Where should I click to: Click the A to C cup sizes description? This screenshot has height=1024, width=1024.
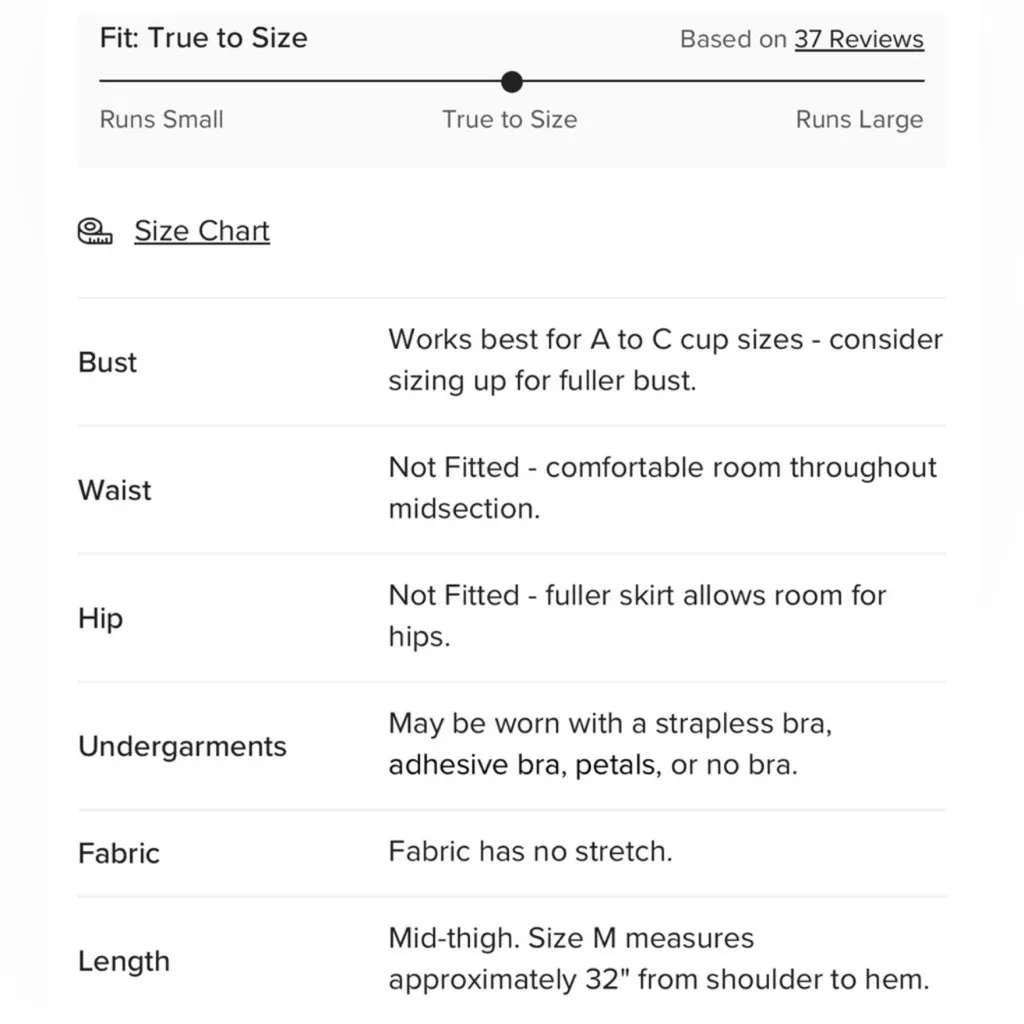665,360
